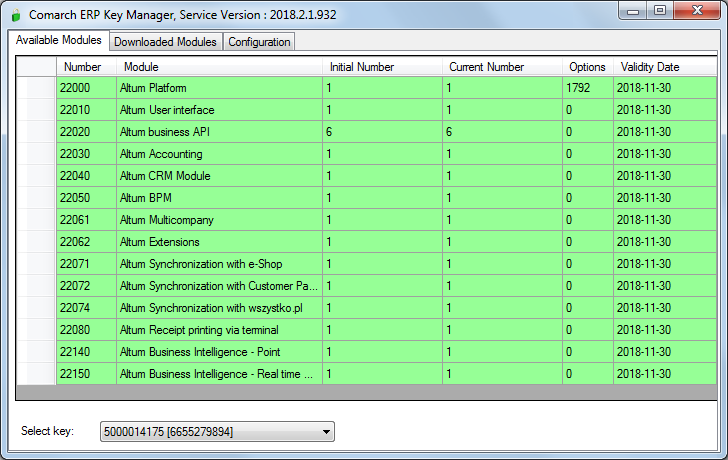
Task: Click Validity Date of Altum Platform row
Action: 665,88
